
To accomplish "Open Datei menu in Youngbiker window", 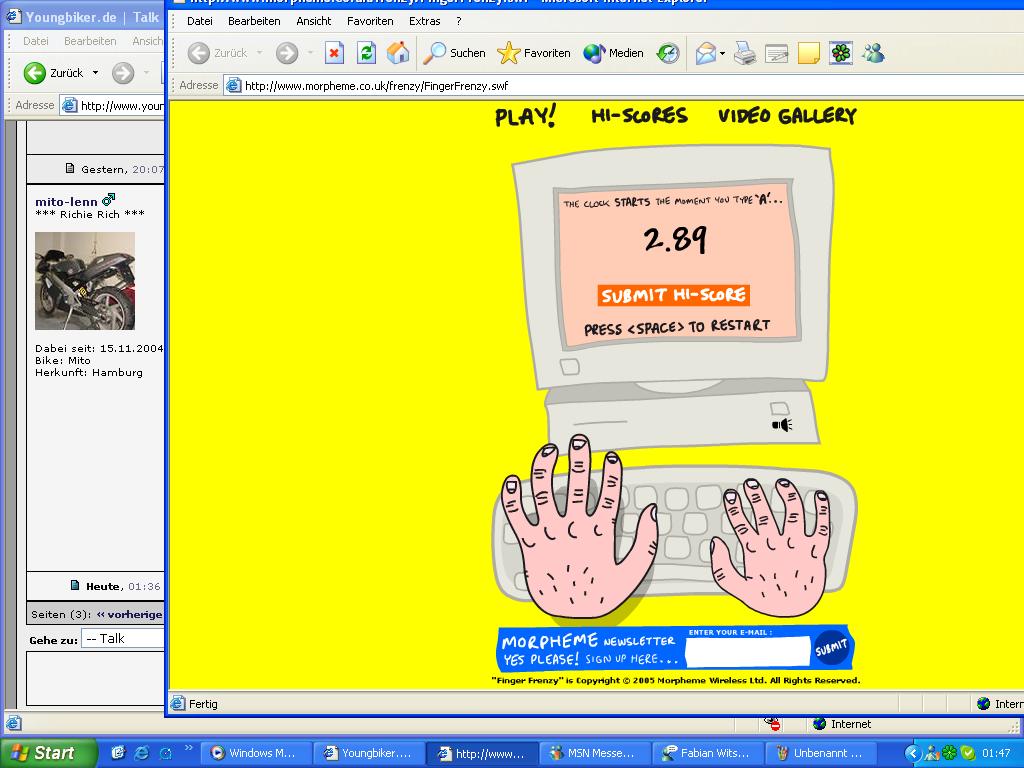I will click(x=36, y=40).
